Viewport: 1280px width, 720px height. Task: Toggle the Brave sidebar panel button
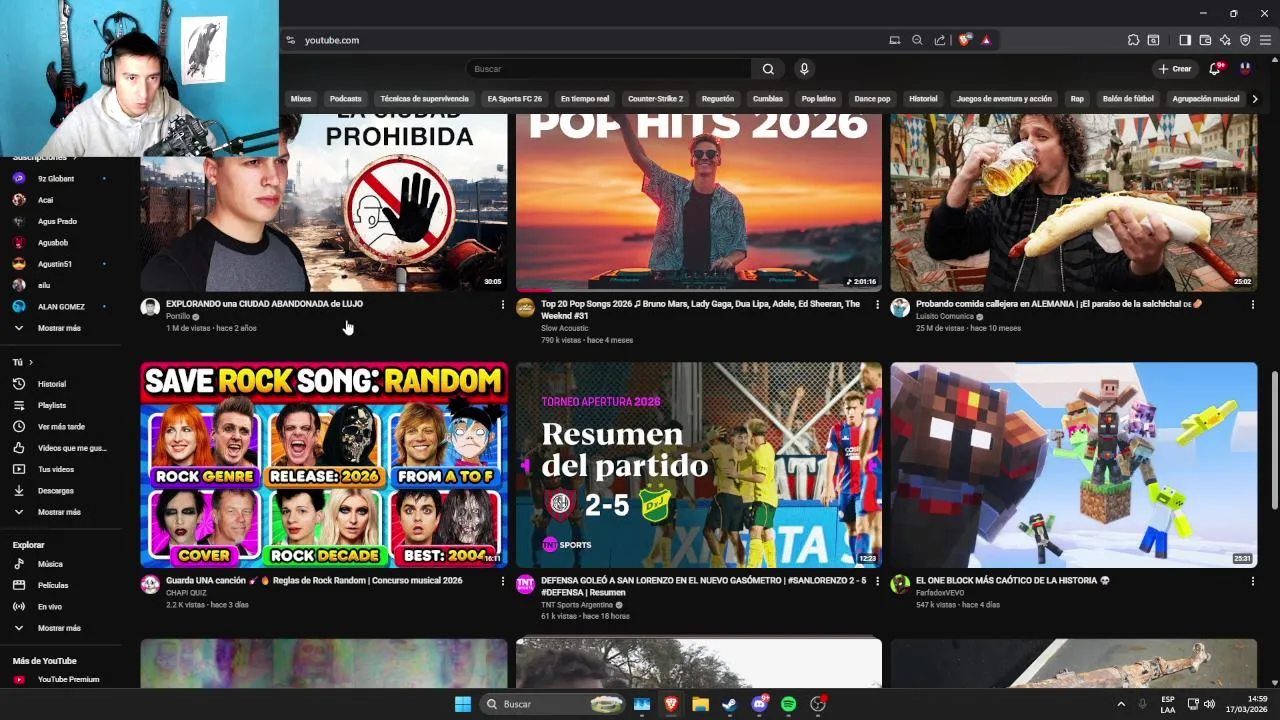(1185, 40)
